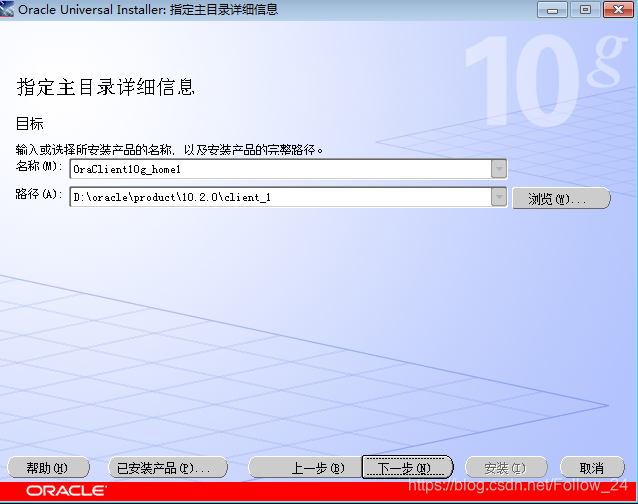This screenshot has height=504, width=638.
Task: Close the Oracle installer window
Action: click(x=618, y=9)
